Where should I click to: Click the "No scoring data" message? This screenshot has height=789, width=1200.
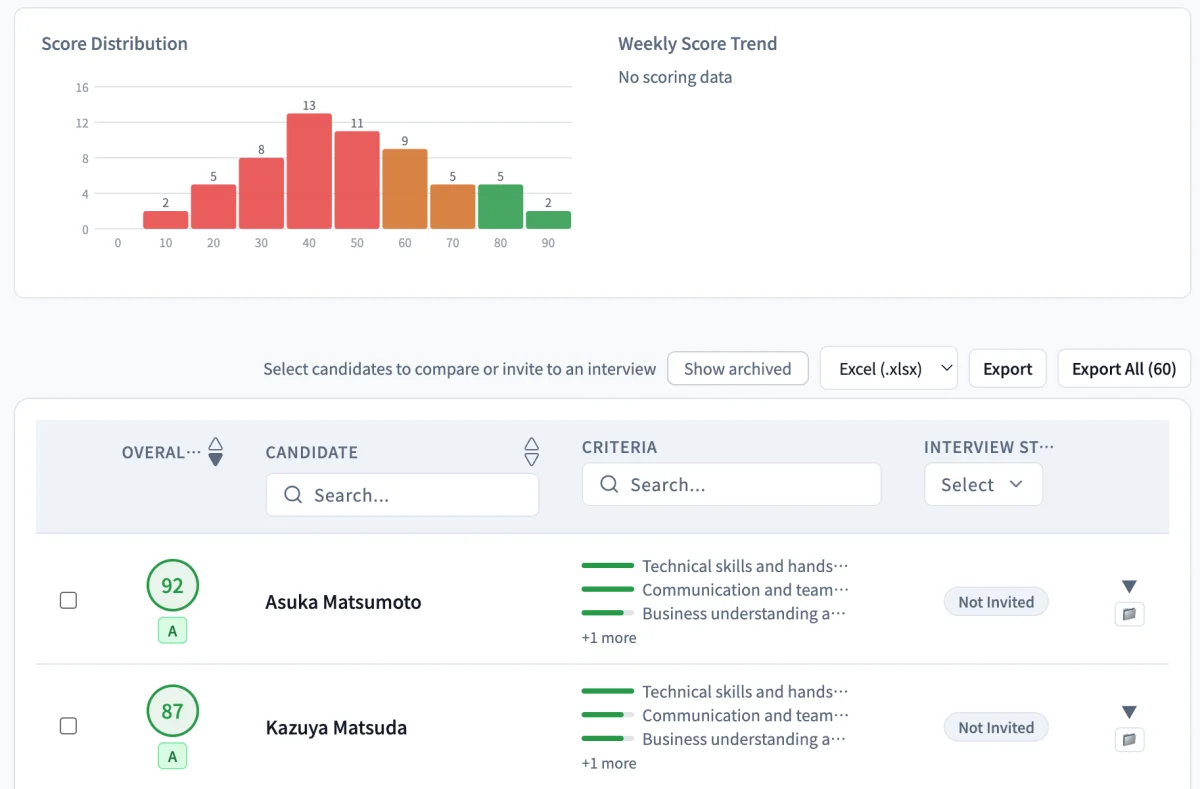point(675,77)
